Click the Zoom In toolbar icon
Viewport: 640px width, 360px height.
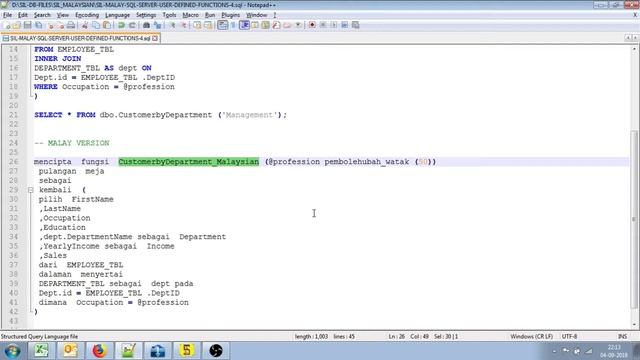[x=173, y=25]
